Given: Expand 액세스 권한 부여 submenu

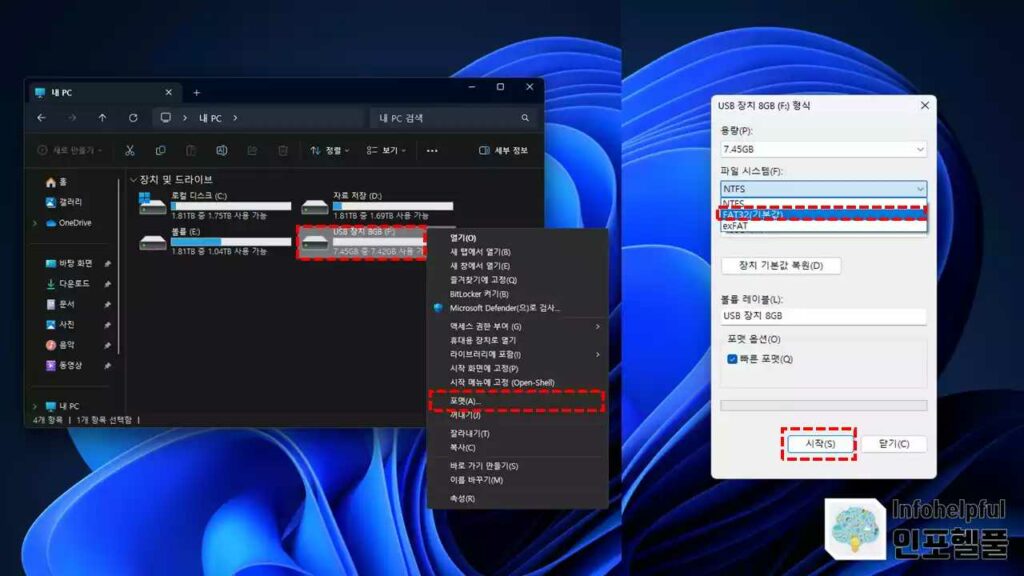Looking at the screenshot, I should (517, 327).
